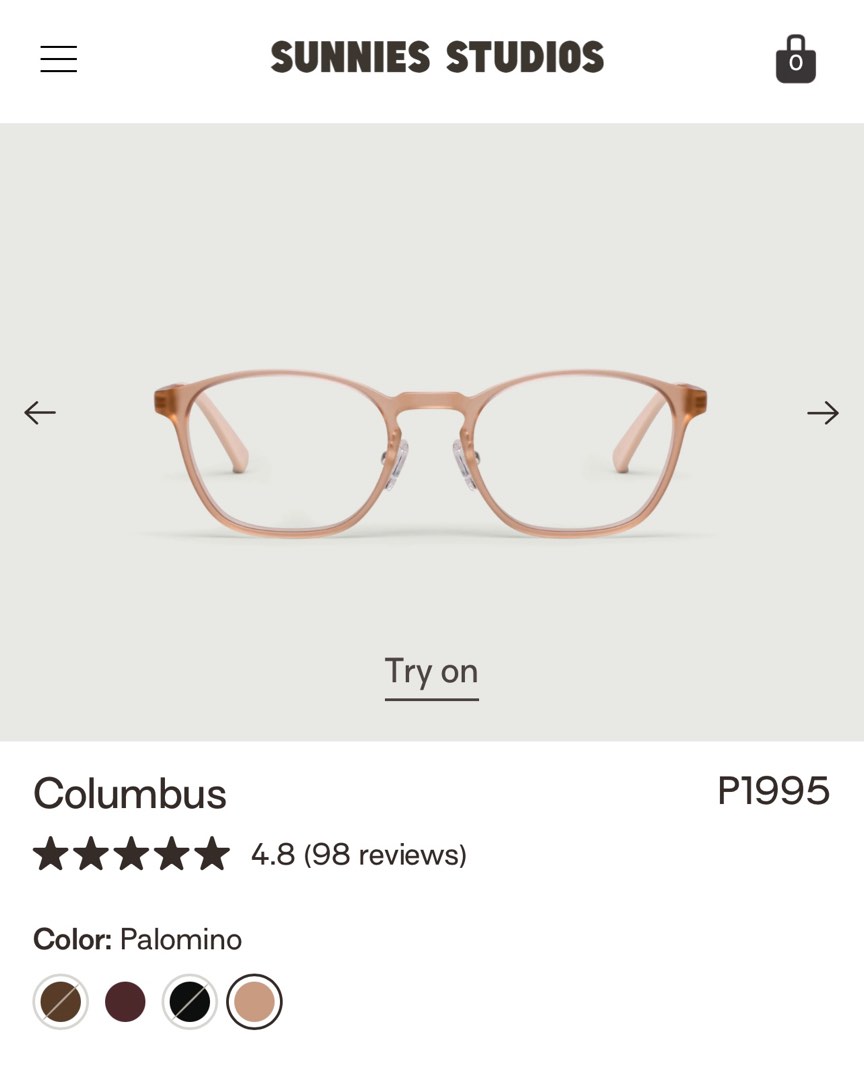Click the first star in the rating
Image resolution: width=864 pixels, height=1080 pixels.
[53, 854]
